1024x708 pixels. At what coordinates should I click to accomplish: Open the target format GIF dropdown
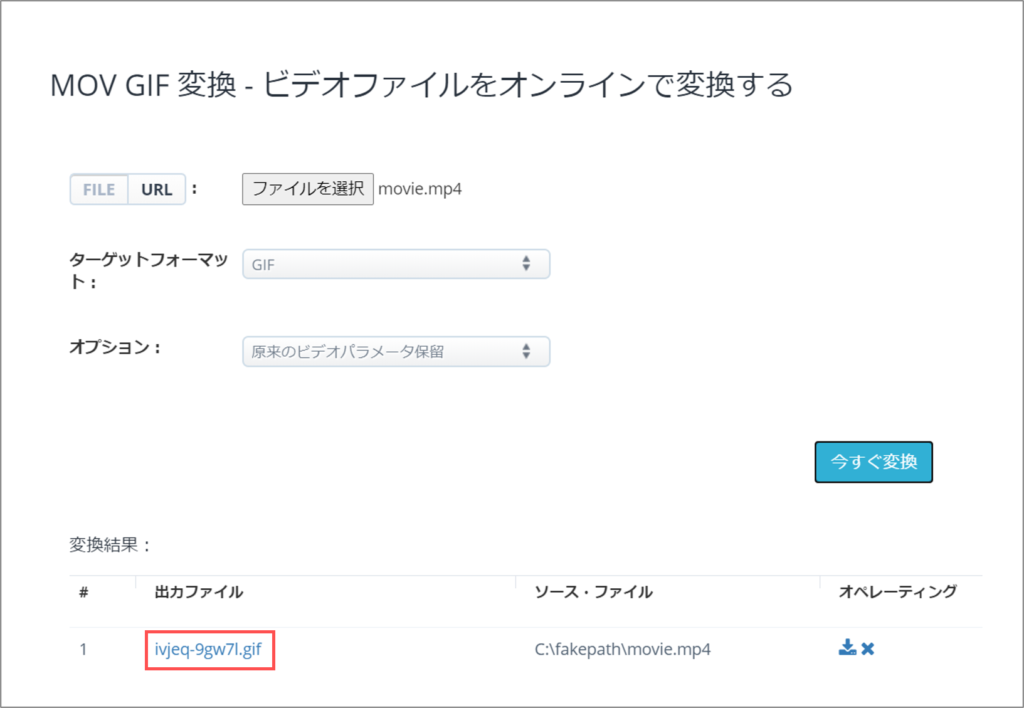pos(396,264)
